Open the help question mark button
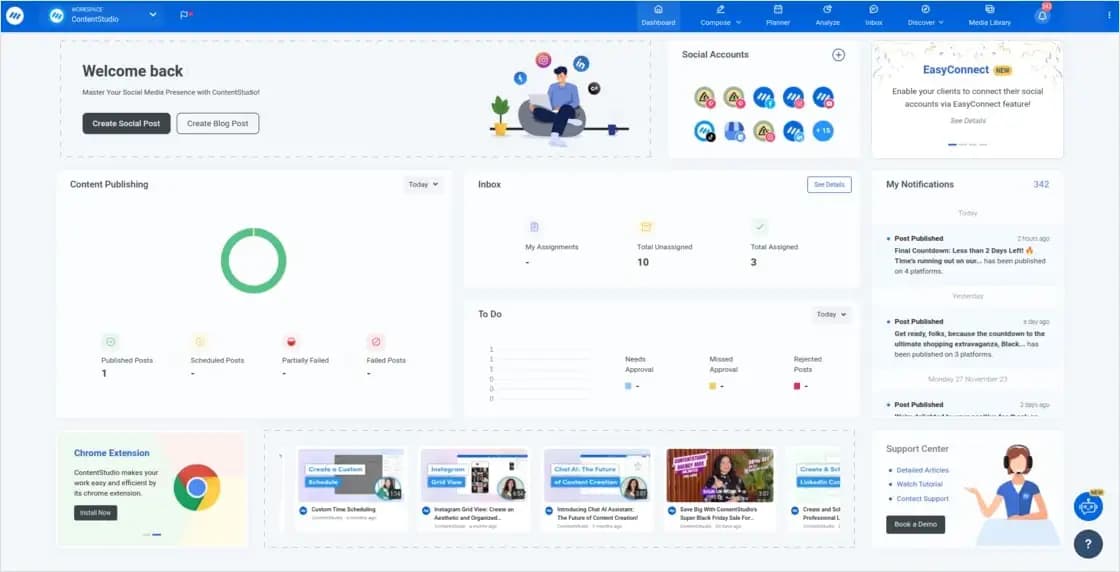The width and height of the screenshot is (1120, 572). point(1088,544)
